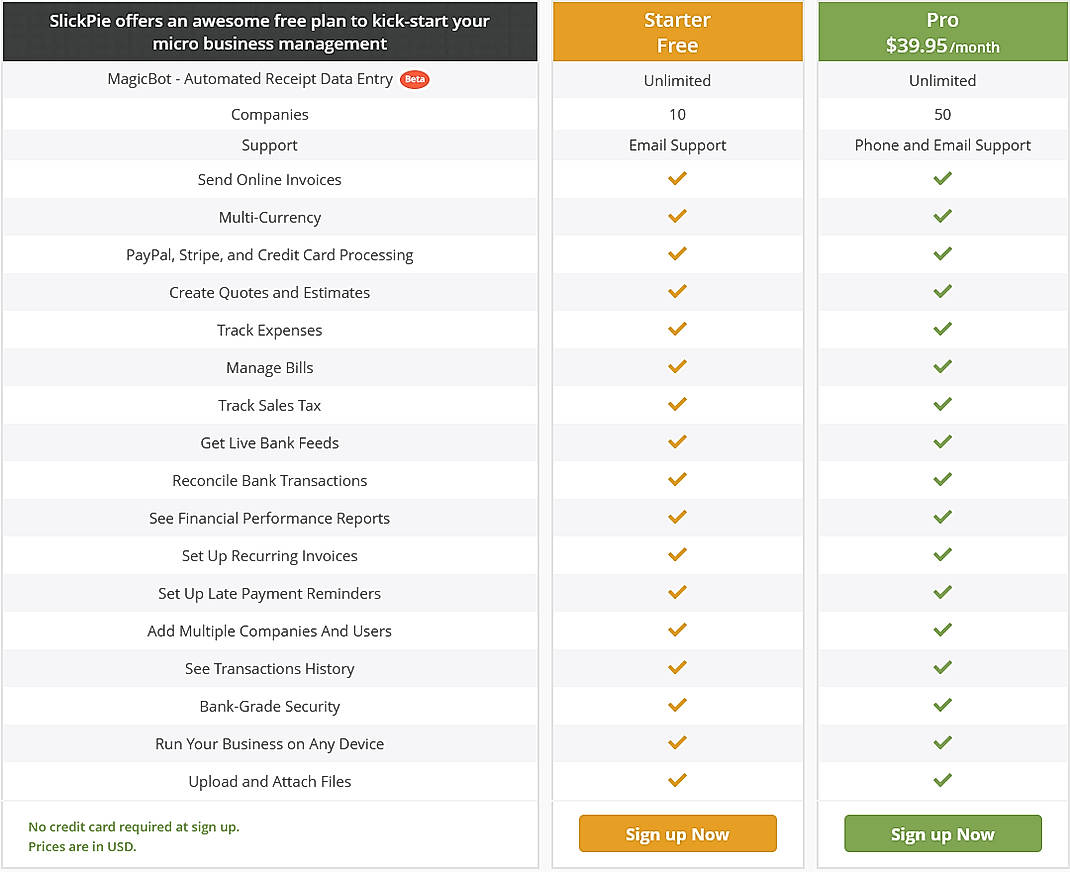This screenshot has width=1070, height=872.
Task: Click the orange checkmark for Get Live Bank Feeds
Action: point(677,442)
